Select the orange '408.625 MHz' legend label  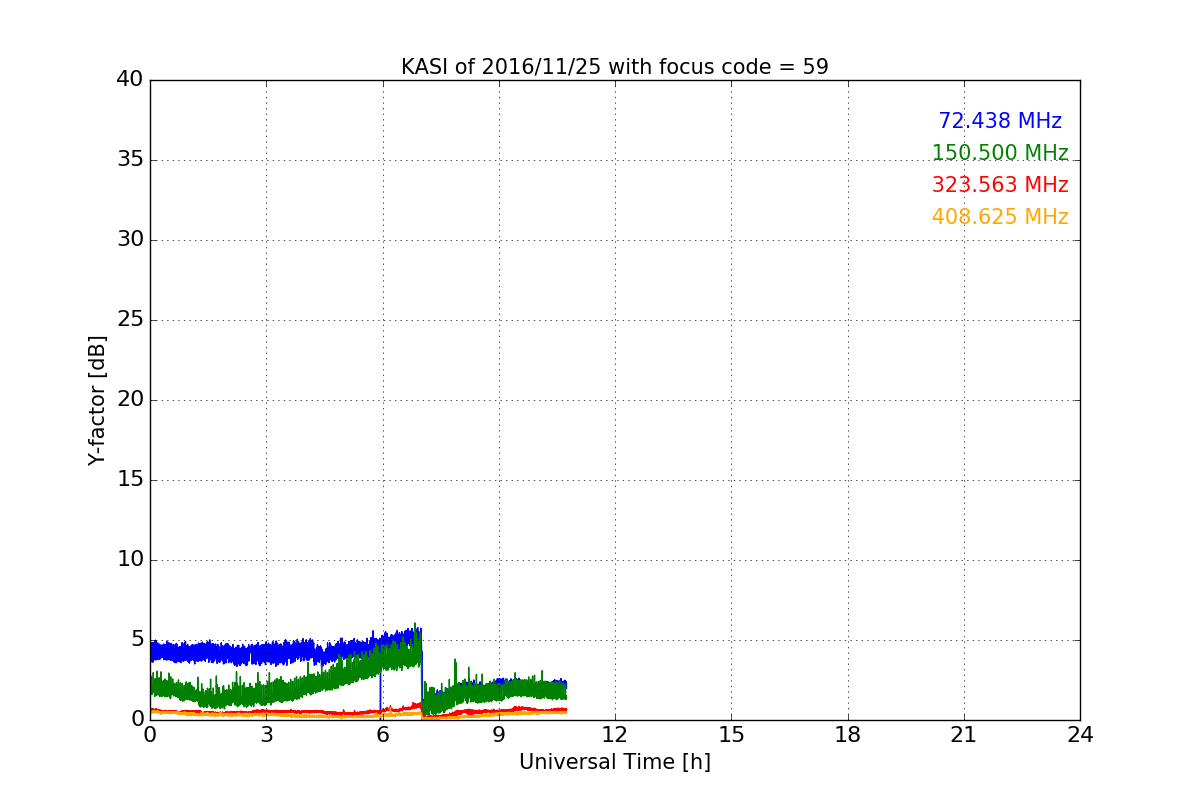pos(1000,217)
